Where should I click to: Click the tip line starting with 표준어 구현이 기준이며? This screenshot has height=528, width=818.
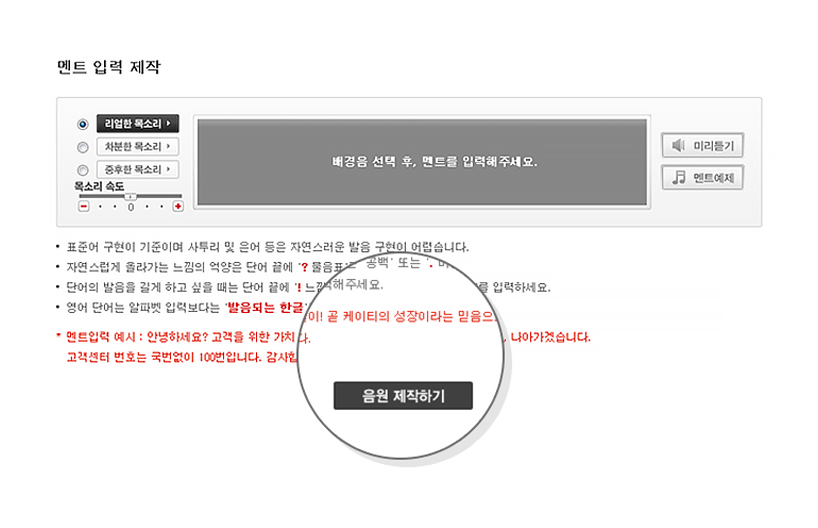(x=268, y=247)
